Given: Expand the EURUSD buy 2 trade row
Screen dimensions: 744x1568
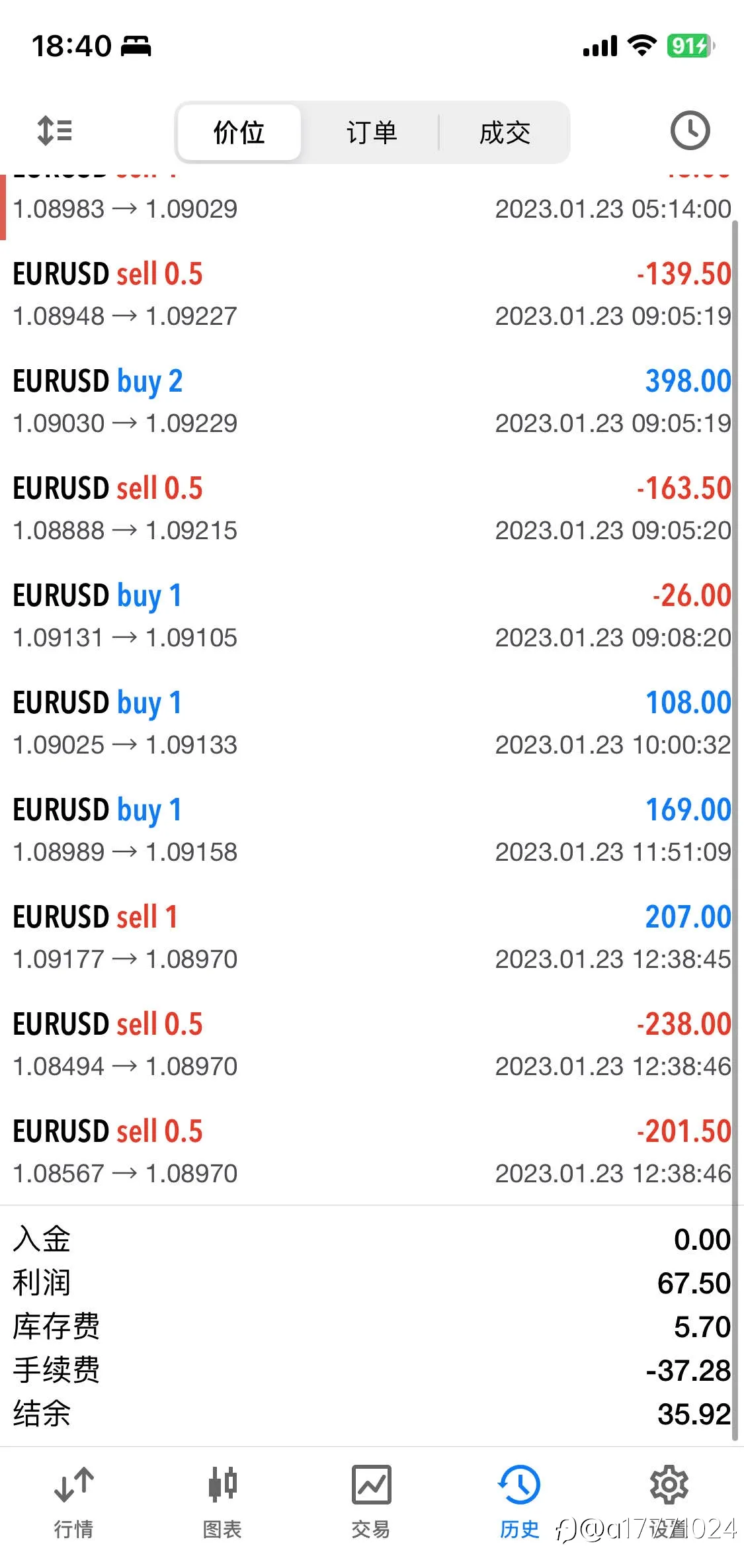Looking at the screenshot, I should pyautogui.click(x=372, y=402).
